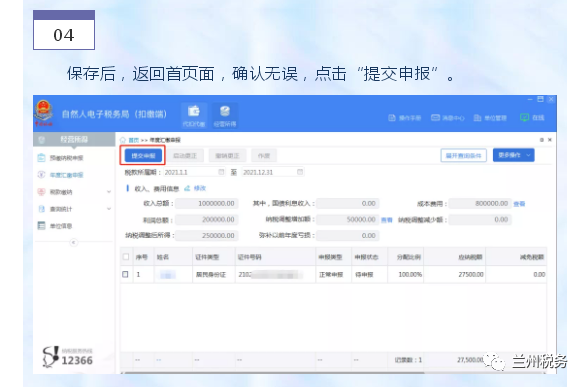Click the 国债利息收入 field
Screen dimensions: 586x387
pos(348,203)
